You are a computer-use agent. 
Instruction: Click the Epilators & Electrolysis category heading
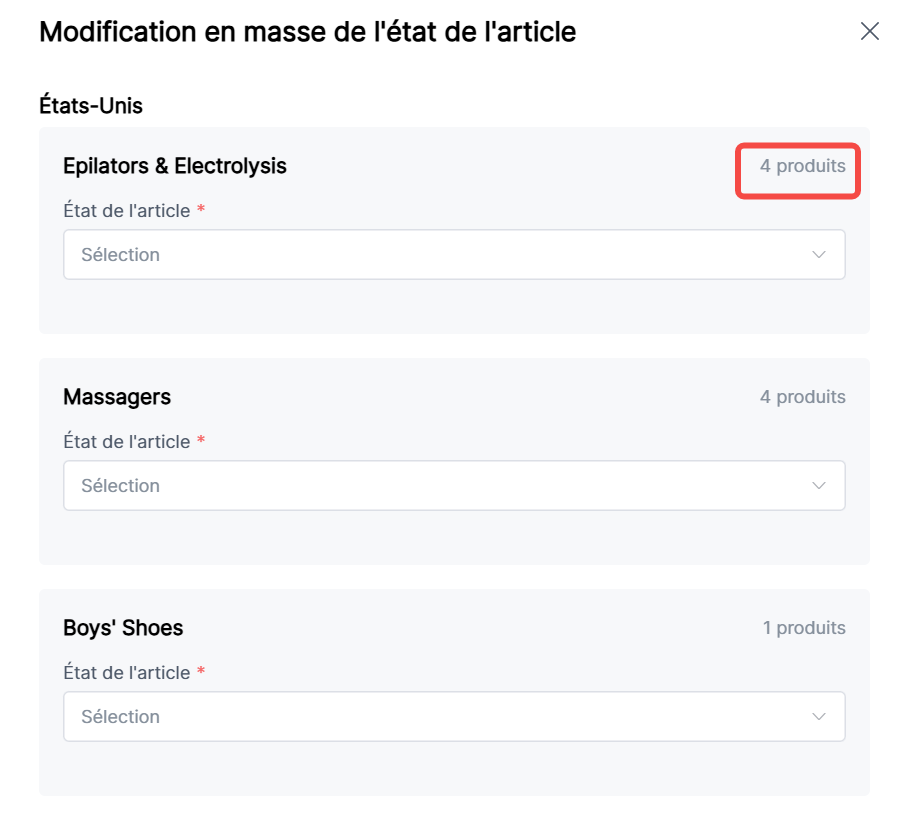coord(175,166)
